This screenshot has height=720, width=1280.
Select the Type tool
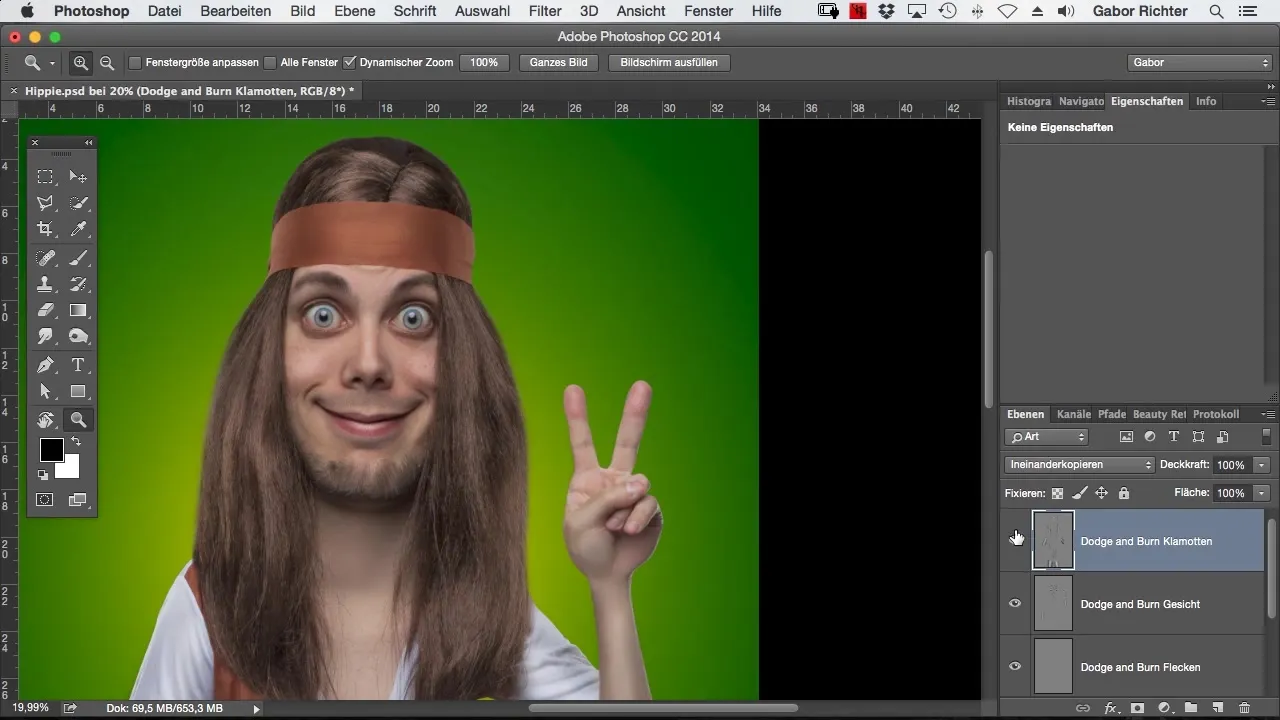tap(78, 365)
